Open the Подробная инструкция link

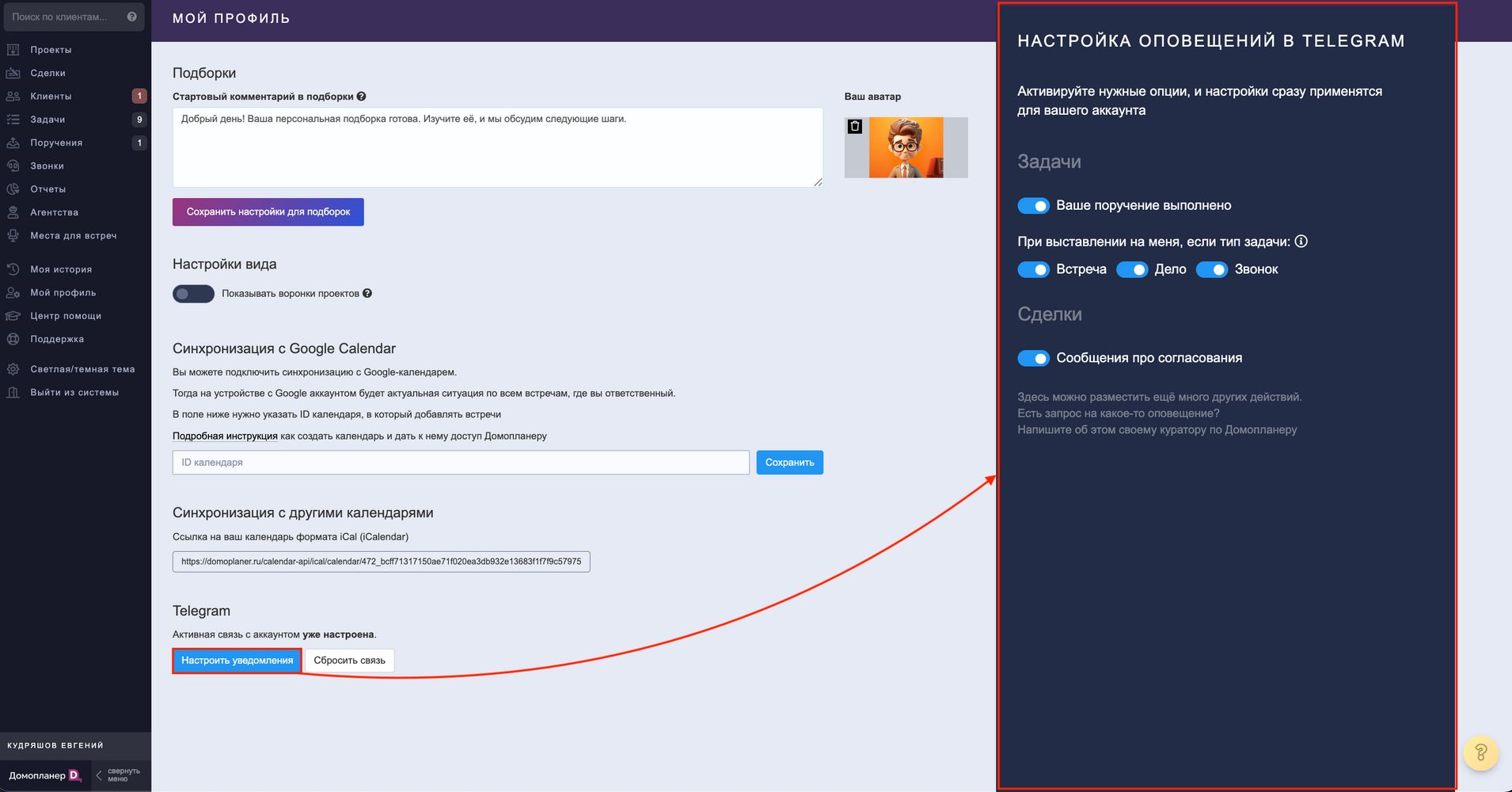(225, 436)
